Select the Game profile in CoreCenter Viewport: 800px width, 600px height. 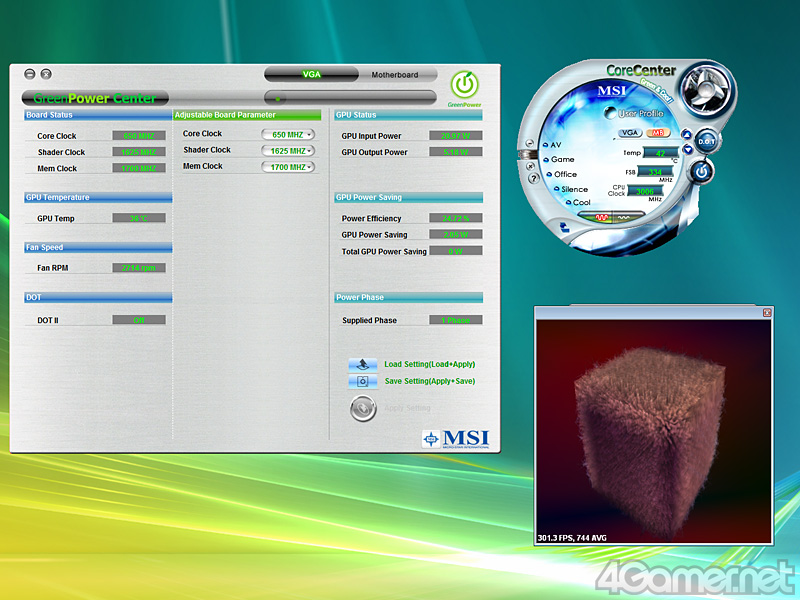pos(559,159)
